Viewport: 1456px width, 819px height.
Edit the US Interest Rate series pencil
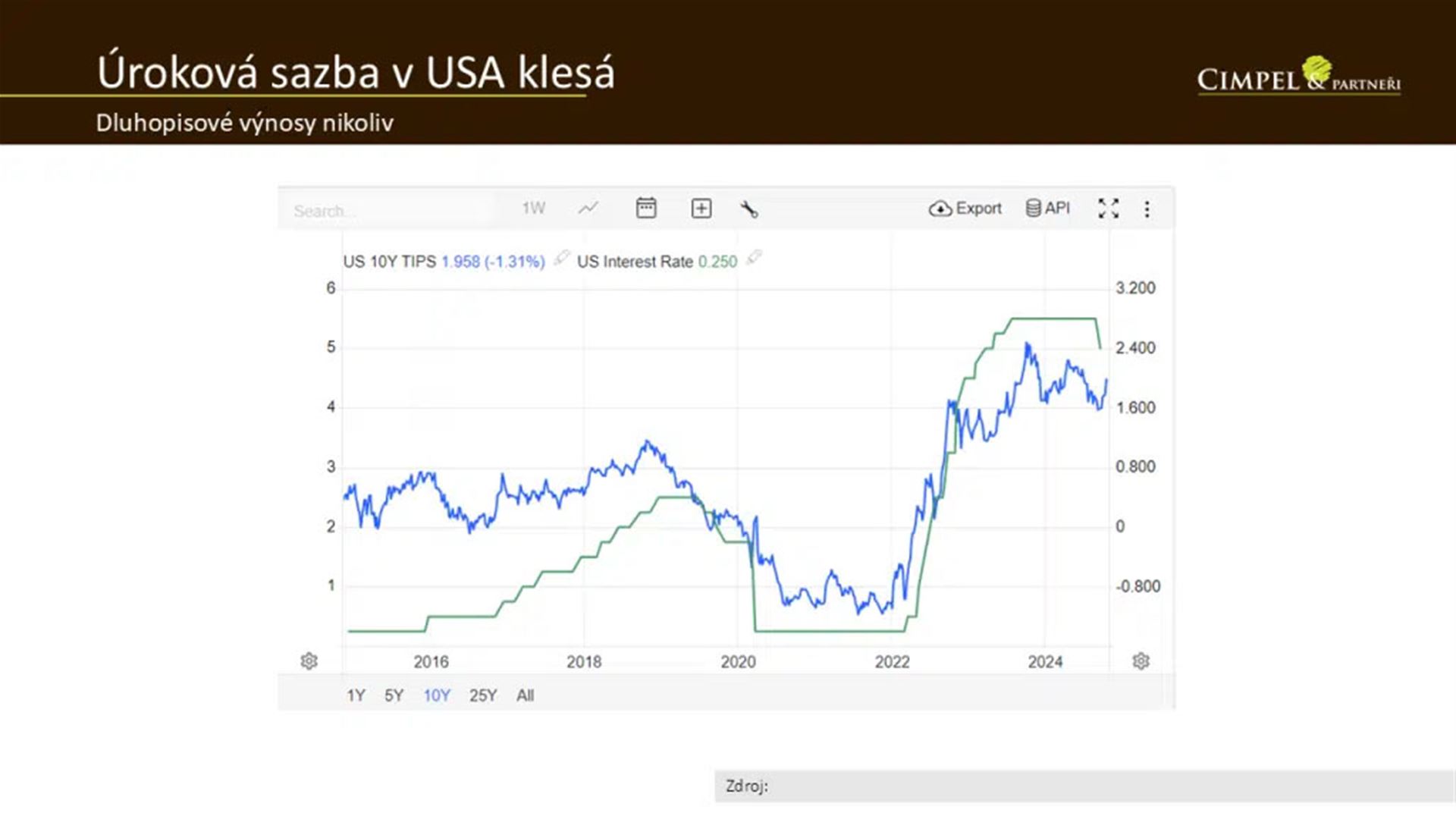(754, 259)
